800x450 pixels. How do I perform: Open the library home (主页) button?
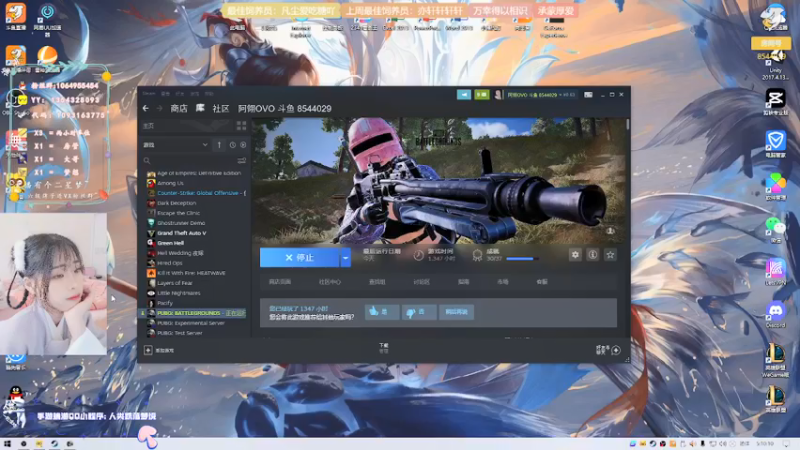(187, 126)
